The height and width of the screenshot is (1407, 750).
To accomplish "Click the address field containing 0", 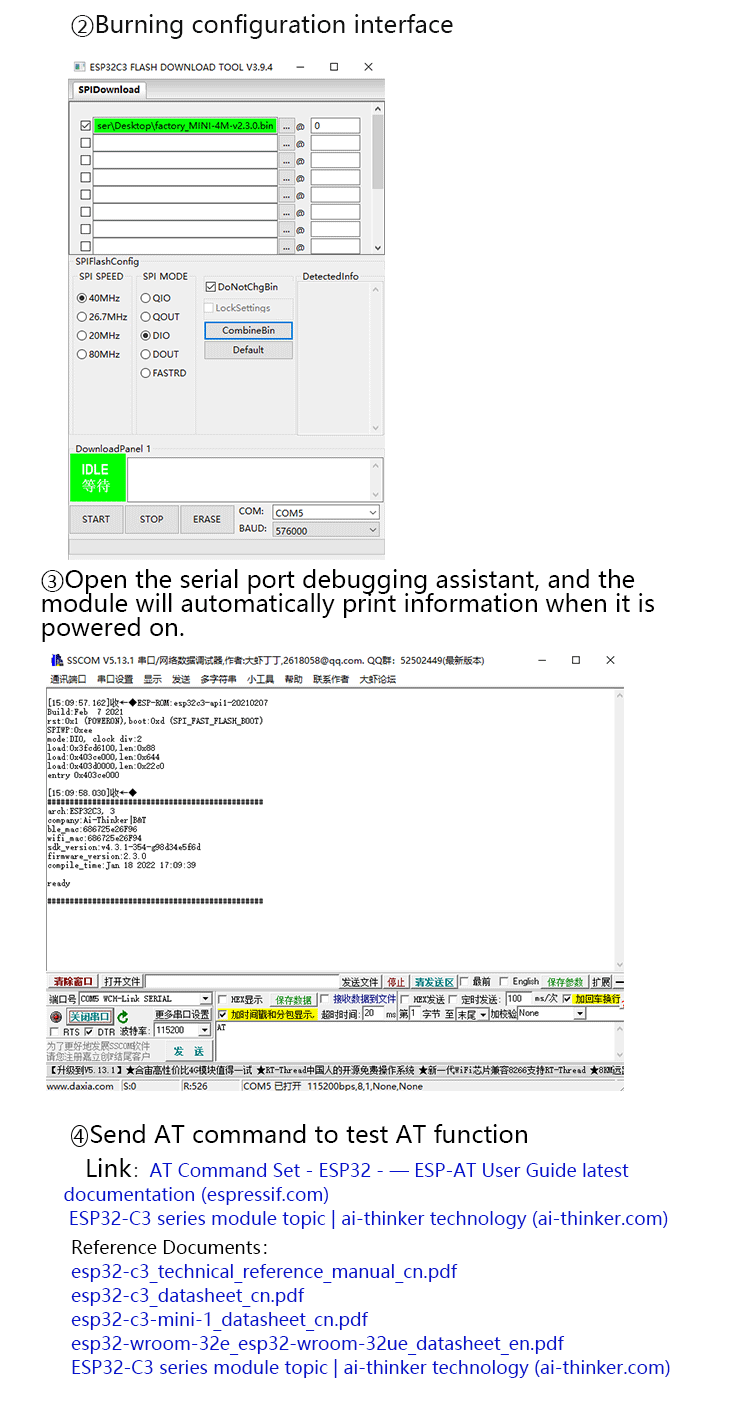I will pos(334,126).
